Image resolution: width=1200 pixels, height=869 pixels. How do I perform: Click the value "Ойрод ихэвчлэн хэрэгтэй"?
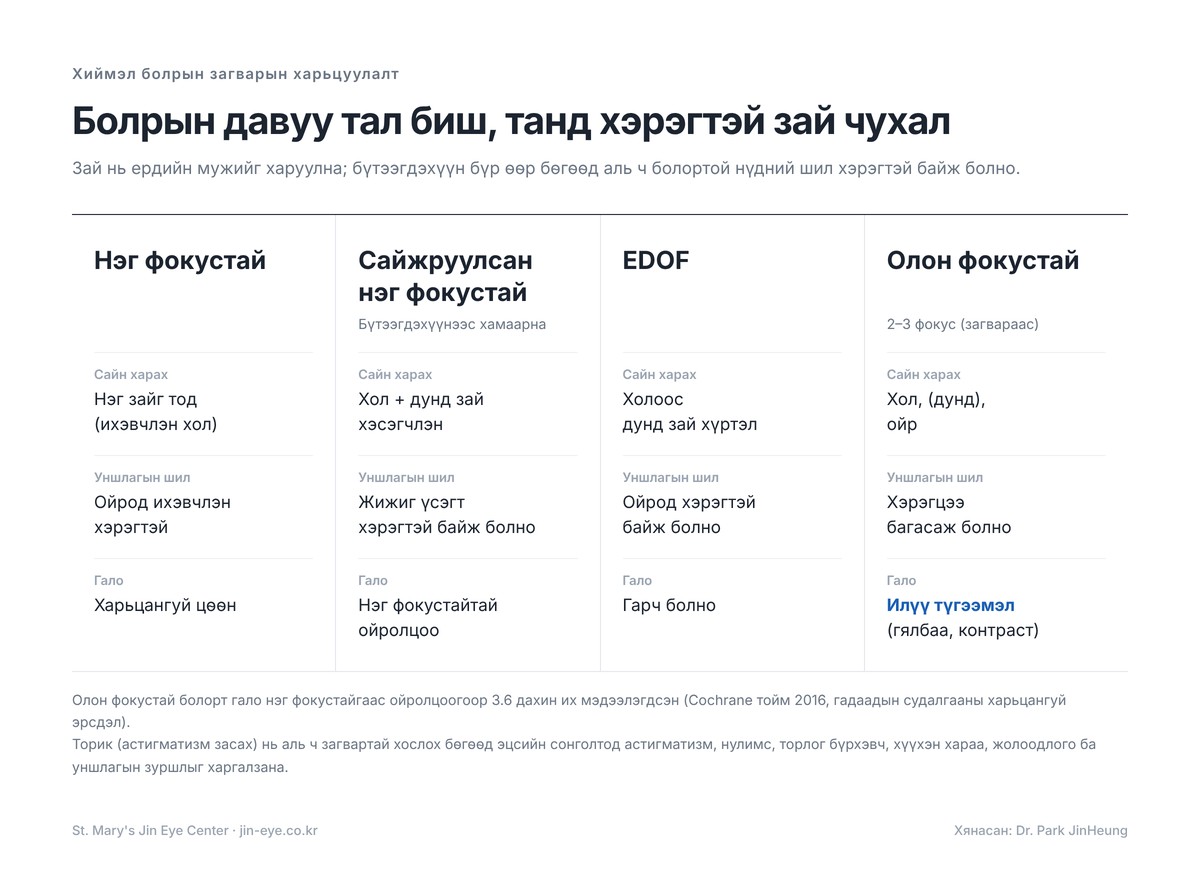click(x=163, y=515)
